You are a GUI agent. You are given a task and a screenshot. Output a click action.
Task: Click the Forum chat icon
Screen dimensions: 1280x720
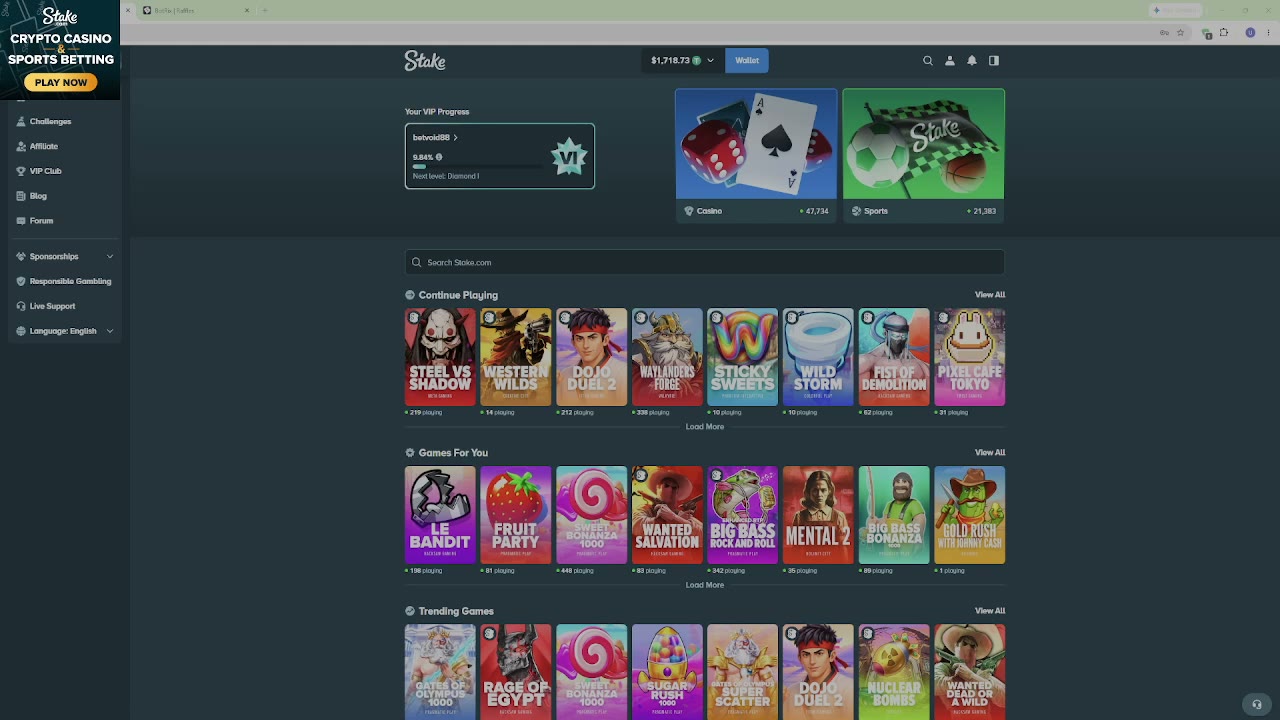pyautogui.click(x=21, y=221)
